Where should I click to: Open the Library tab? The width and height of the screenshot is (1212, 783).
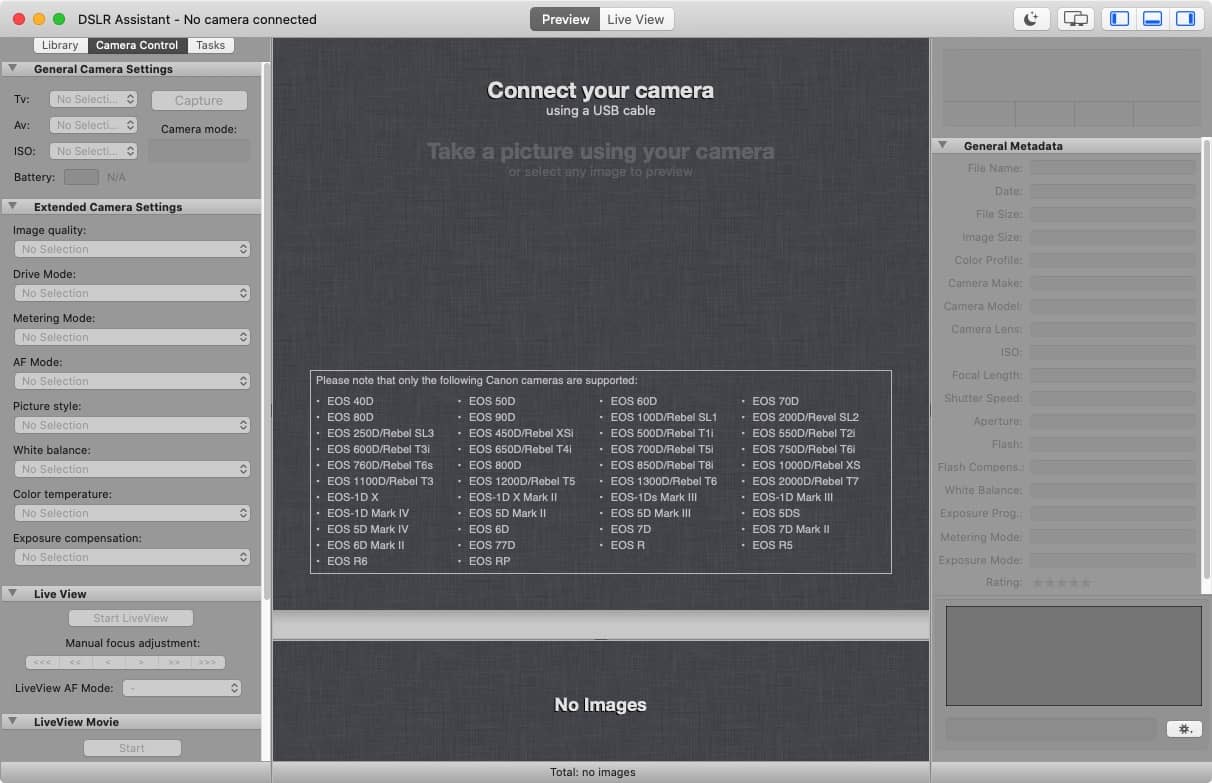[60, 45]
